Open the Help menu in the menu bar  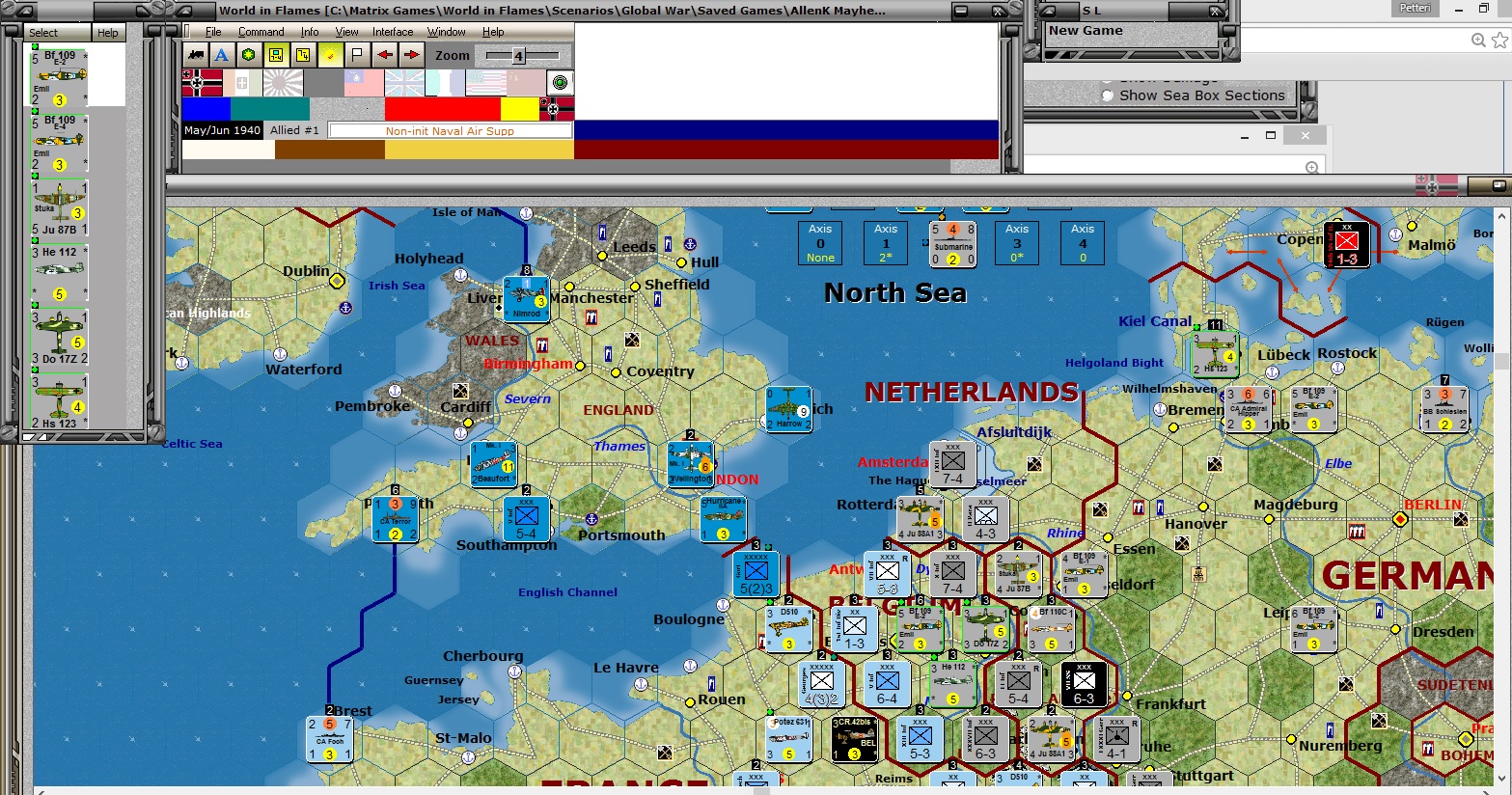(x=493, y=32)
